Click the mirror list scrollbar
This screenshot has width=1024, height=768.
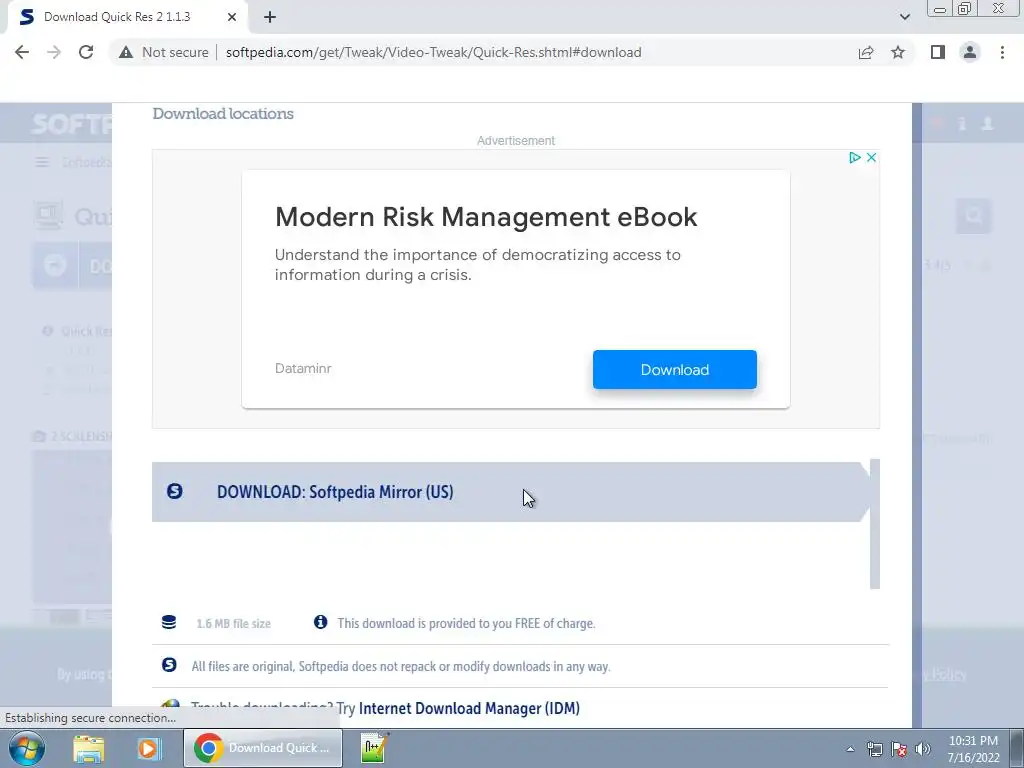[875, 524]
